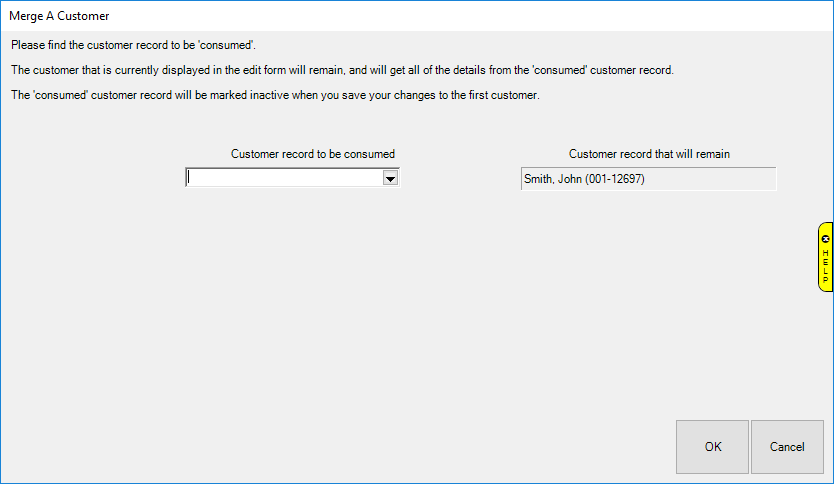Confirm the customer merge with OK
The height and width of the screenshot is (484, 834).
[x=712, y=447]
